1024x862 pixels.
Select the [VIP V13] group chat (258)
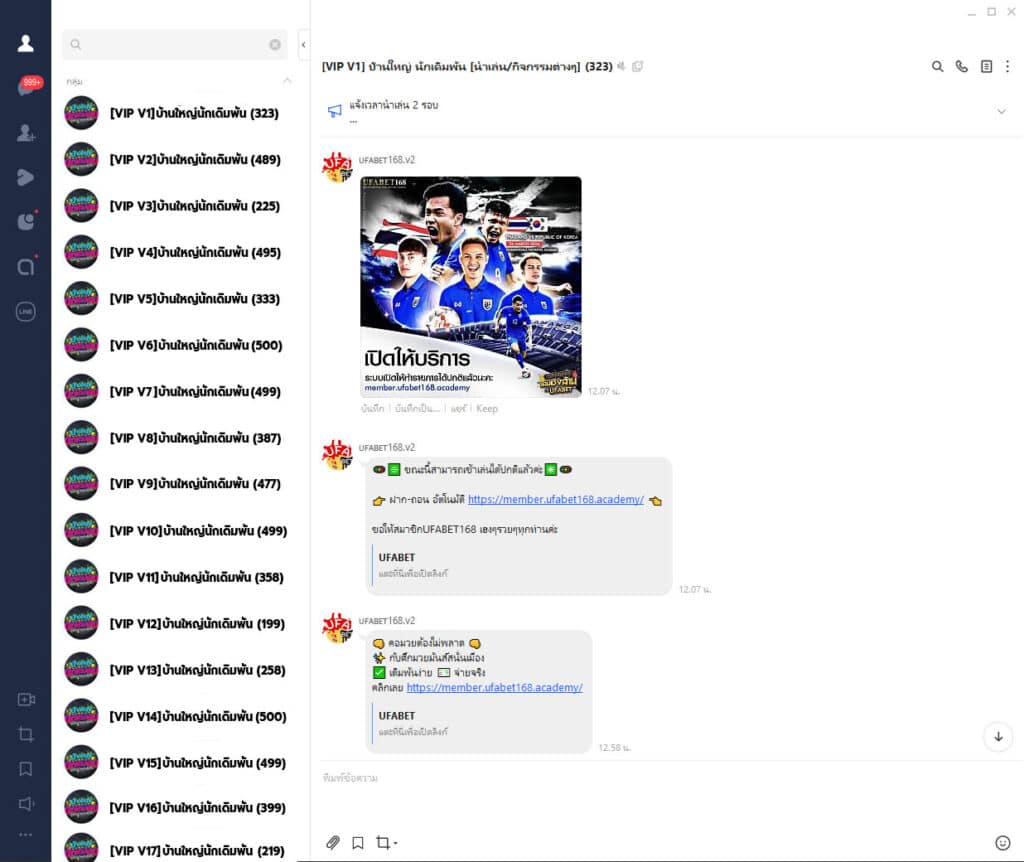[179, 669]
